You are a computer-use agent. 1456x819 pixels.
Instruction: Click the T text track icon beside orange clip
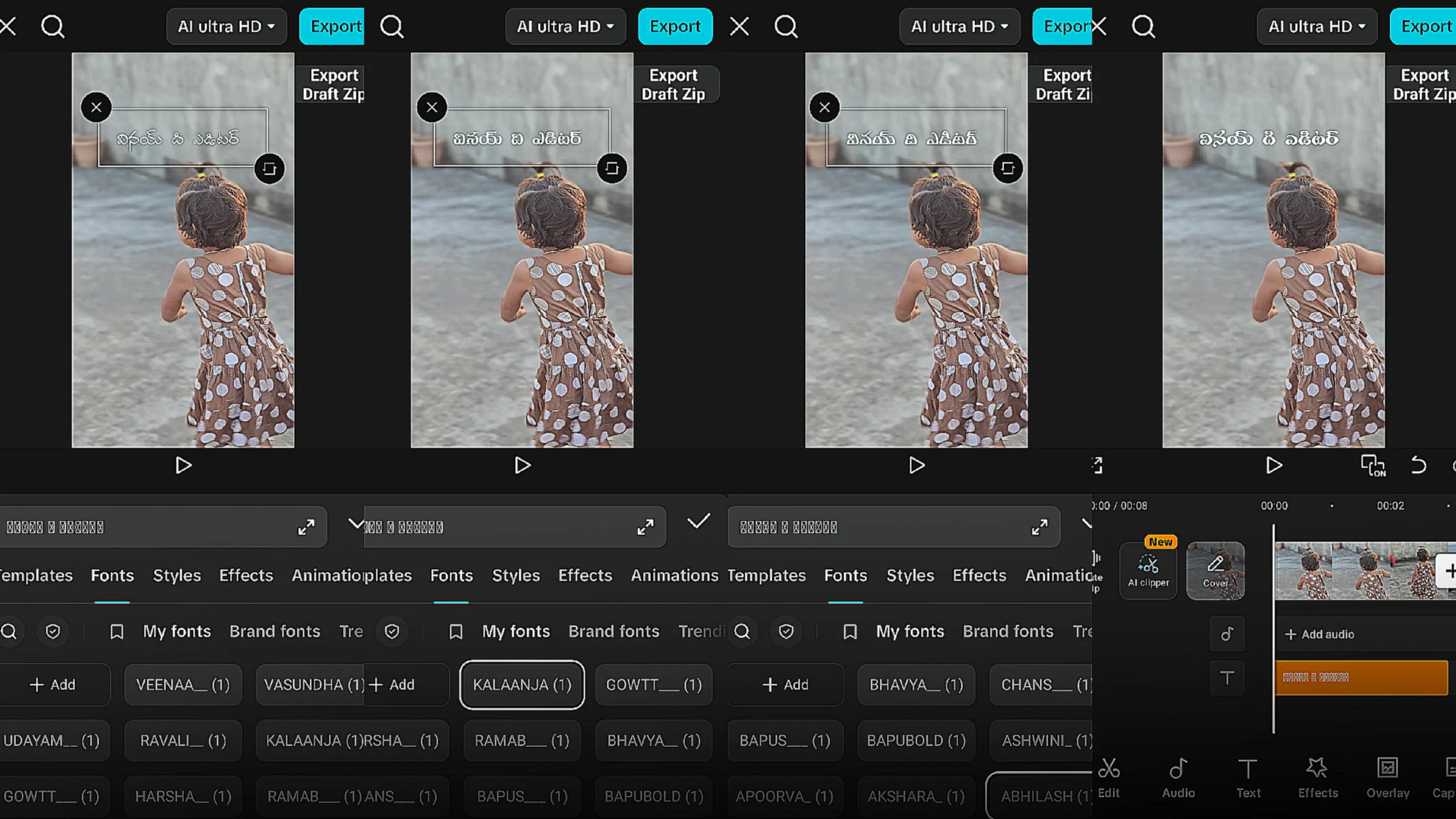click(x=1227, y=677)
